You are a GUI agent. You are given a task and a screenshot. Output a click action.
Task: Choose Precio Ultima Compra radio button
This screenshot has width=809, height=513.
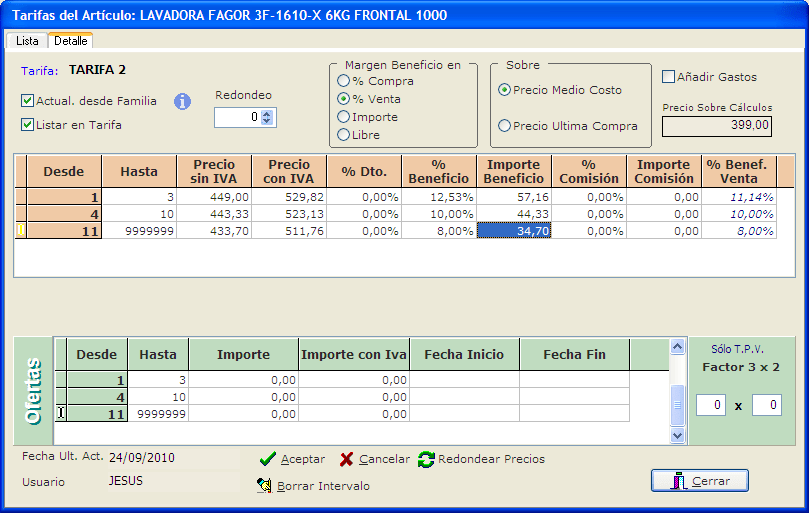(505, 126)
